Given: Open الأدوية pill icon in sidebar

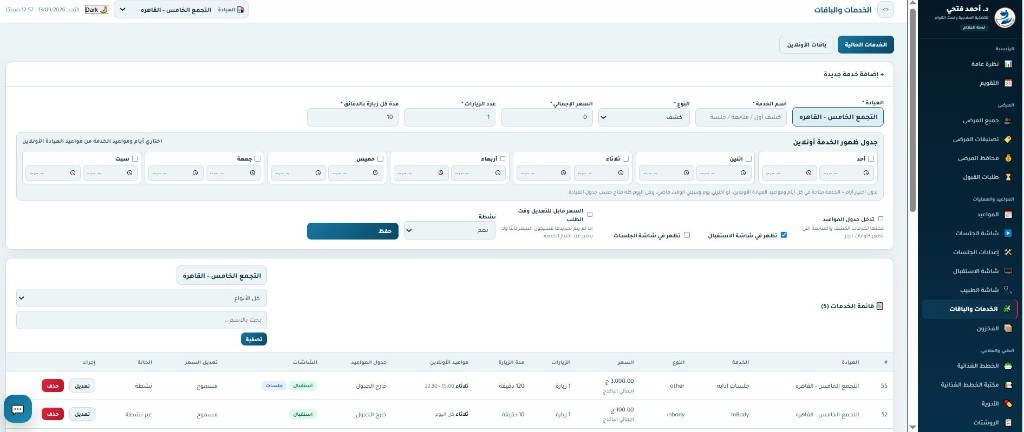Looking at the screenshot, I should tap(1008, 404).
